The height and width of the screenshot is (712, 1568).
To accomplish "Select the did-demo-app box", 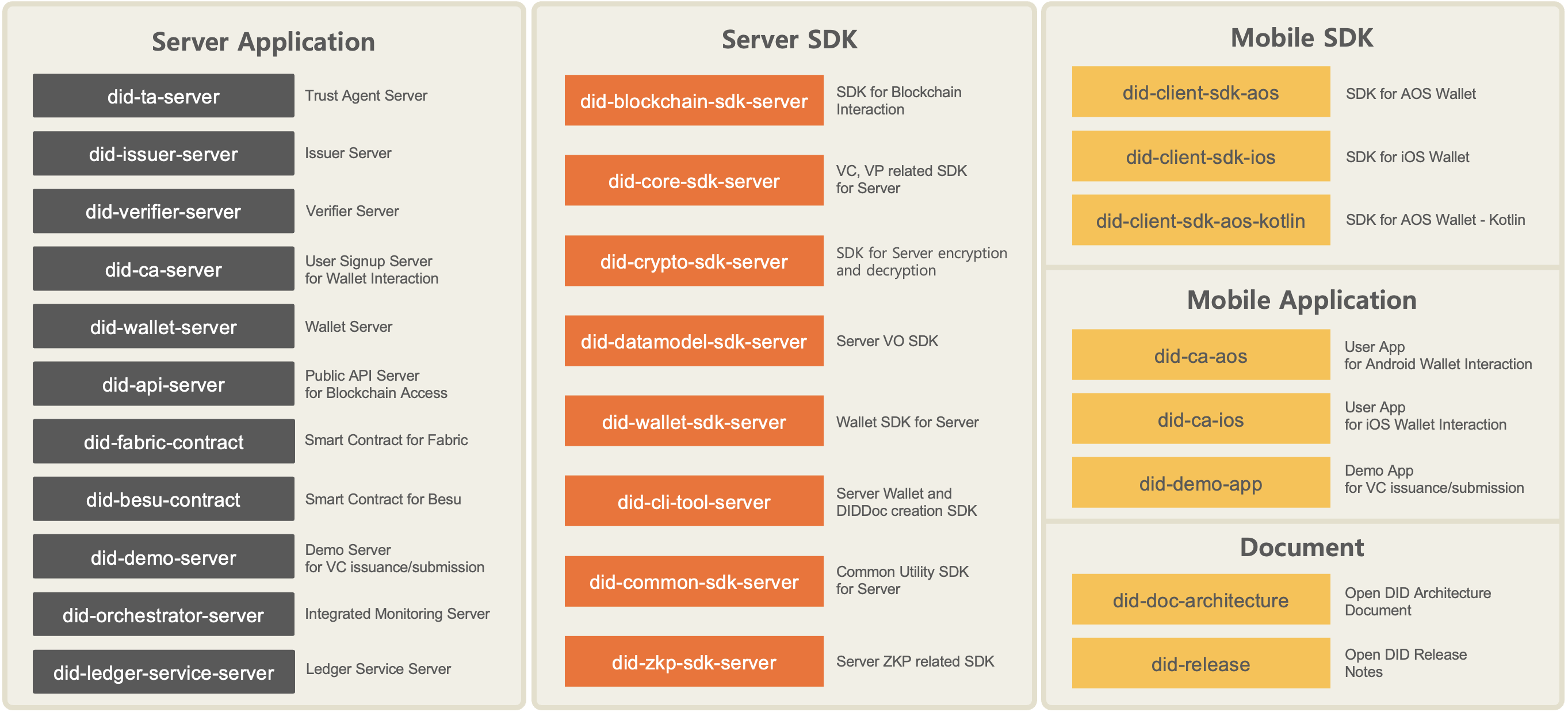I will point(1200,483).
